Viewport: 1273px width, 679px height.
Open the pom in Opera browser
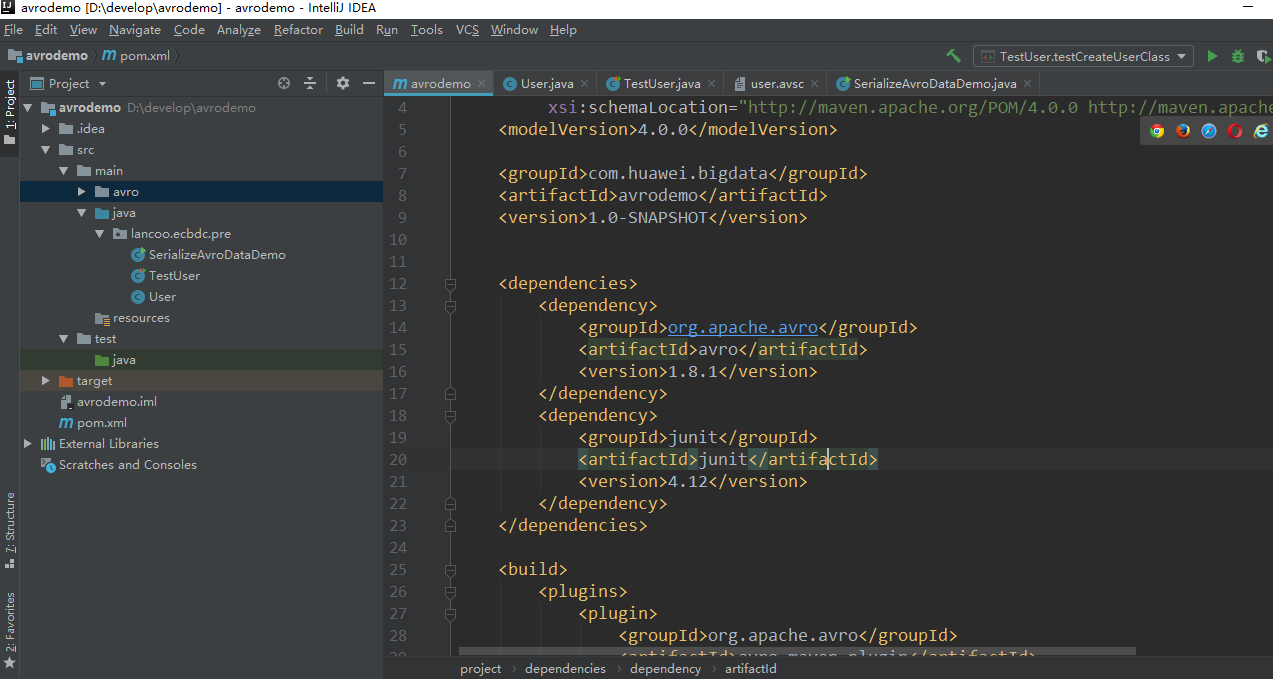(x=1235, y=130)
